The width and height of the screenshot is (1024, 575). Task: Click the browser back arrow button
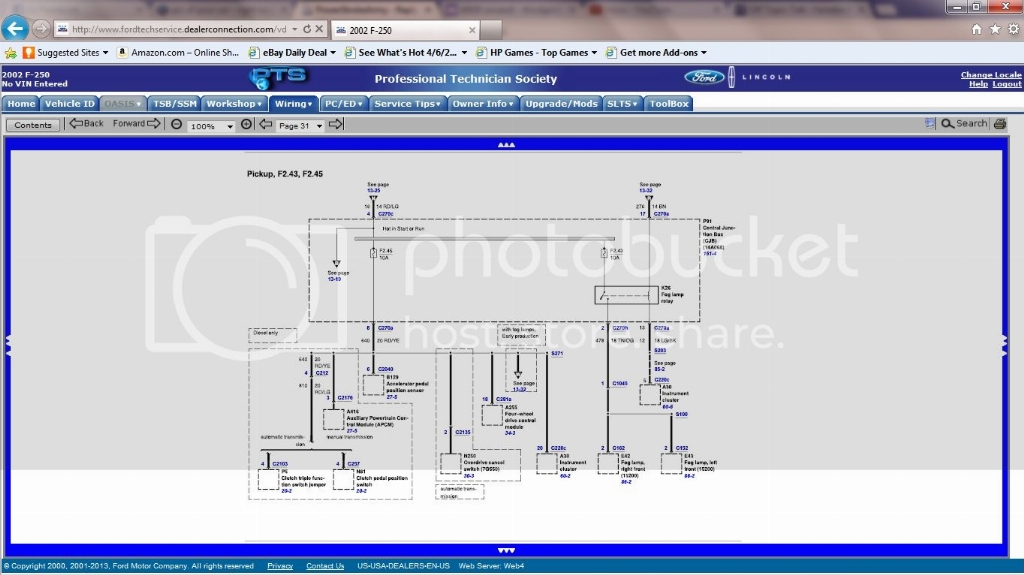click(15, 28)
